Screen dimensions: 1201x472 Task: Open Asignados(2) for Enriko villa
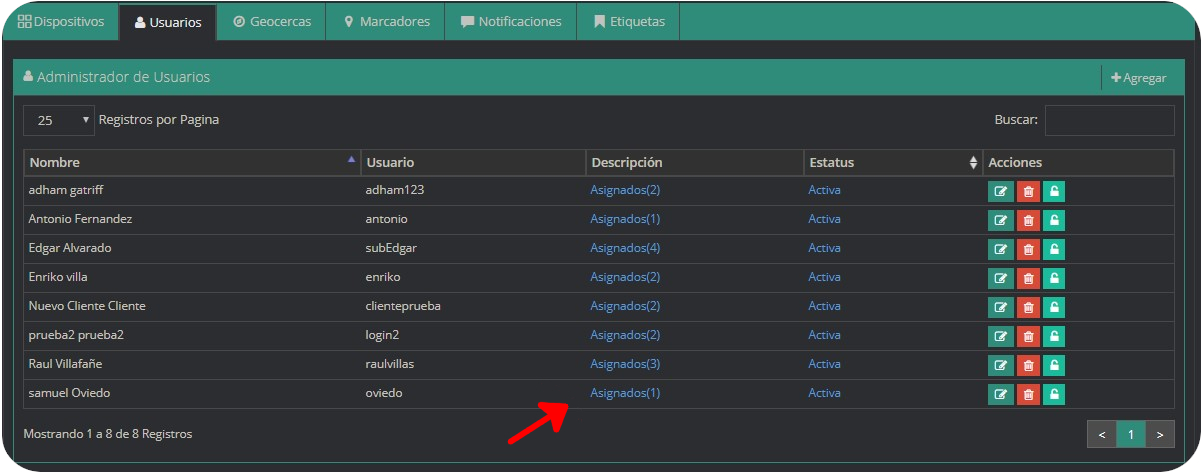tap(625, 277)
